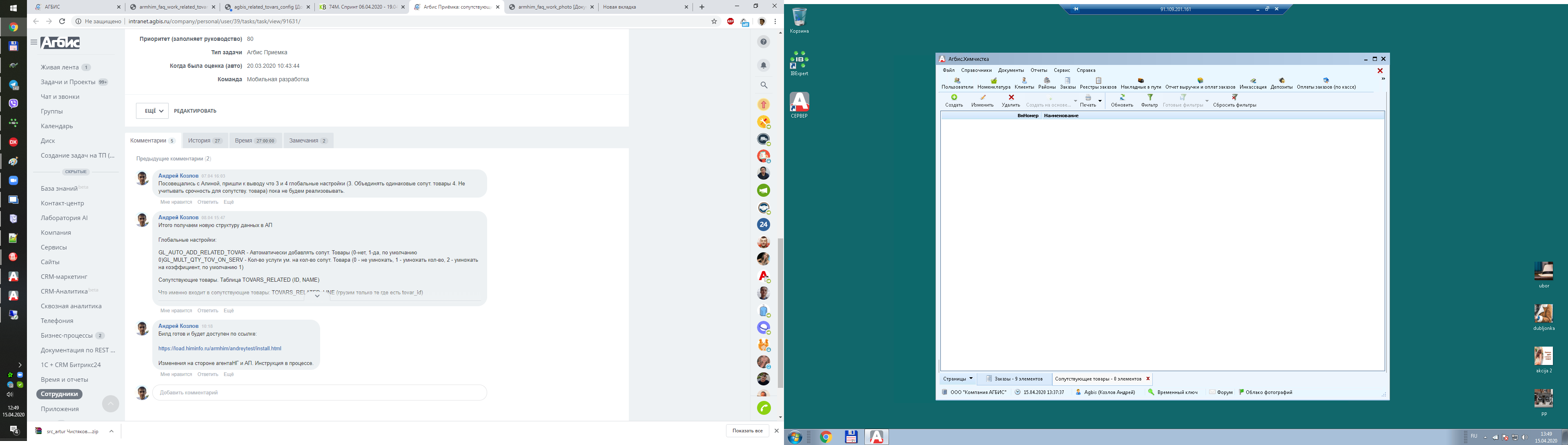Open the Страницы dropdown
This screenshot has height=445, width=1568.
coord(958,378)
